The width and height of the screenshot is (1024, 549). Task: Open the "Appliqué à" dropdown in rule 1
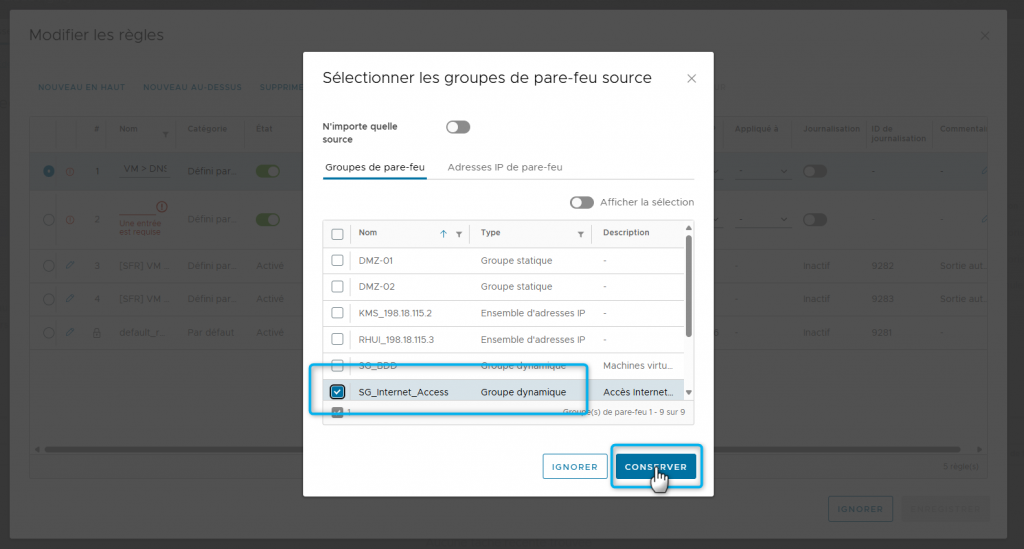763,171
